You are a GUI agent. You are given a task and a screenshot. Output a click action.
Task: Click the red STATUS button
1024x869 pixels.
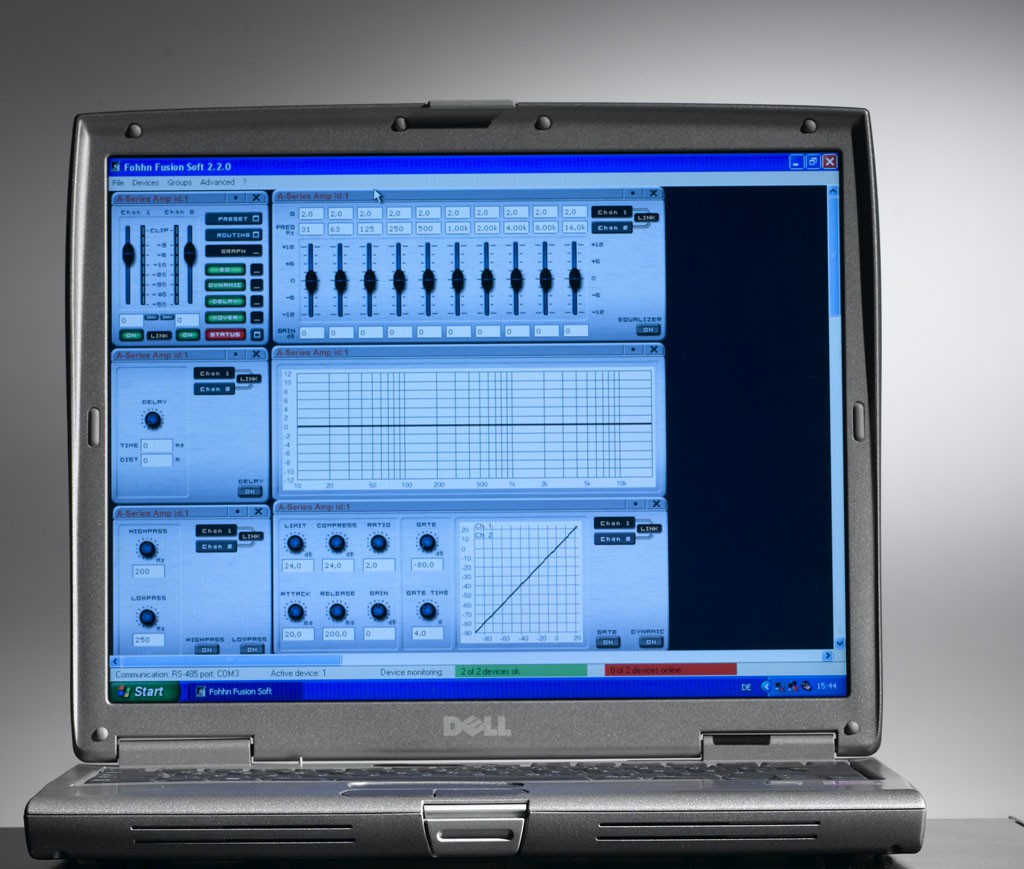pyautogui.click(x=225, y=334)
